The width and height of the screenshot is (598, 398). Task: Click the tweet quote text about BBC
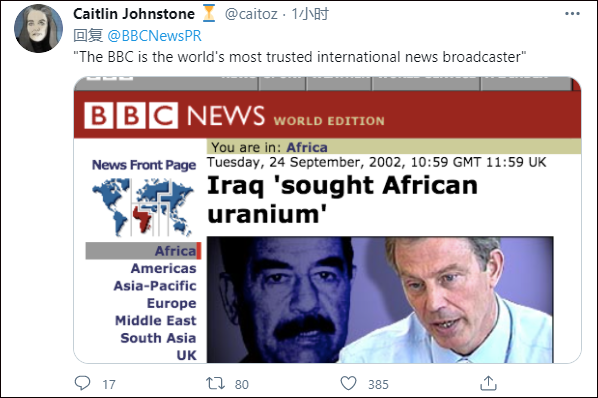coord(299,57)
